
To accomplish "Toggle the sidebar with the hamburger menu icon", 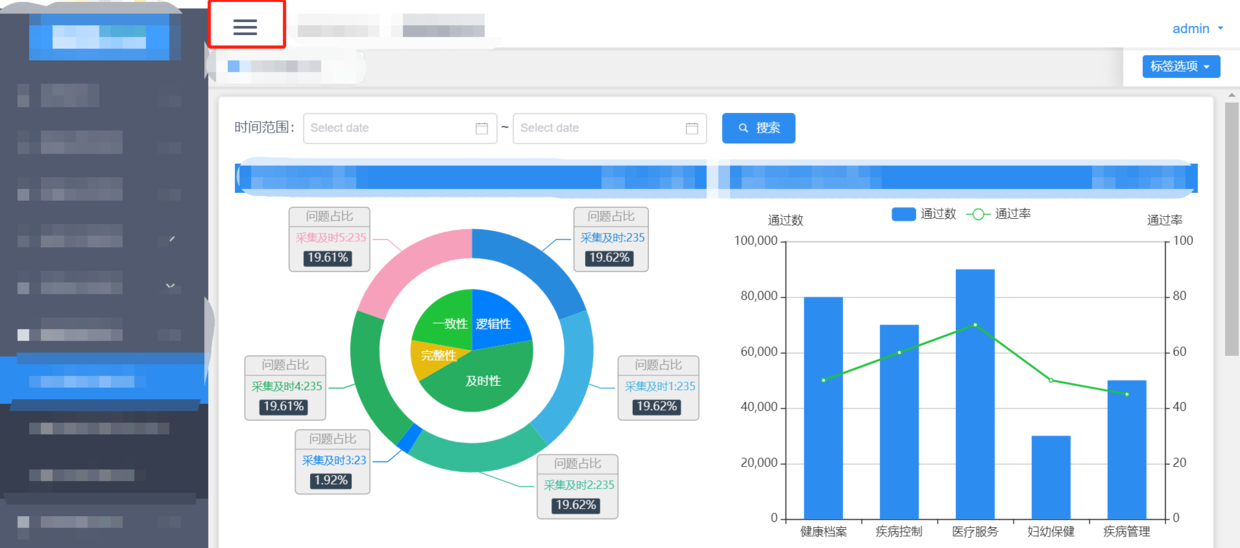I will [x=245, y=27].
